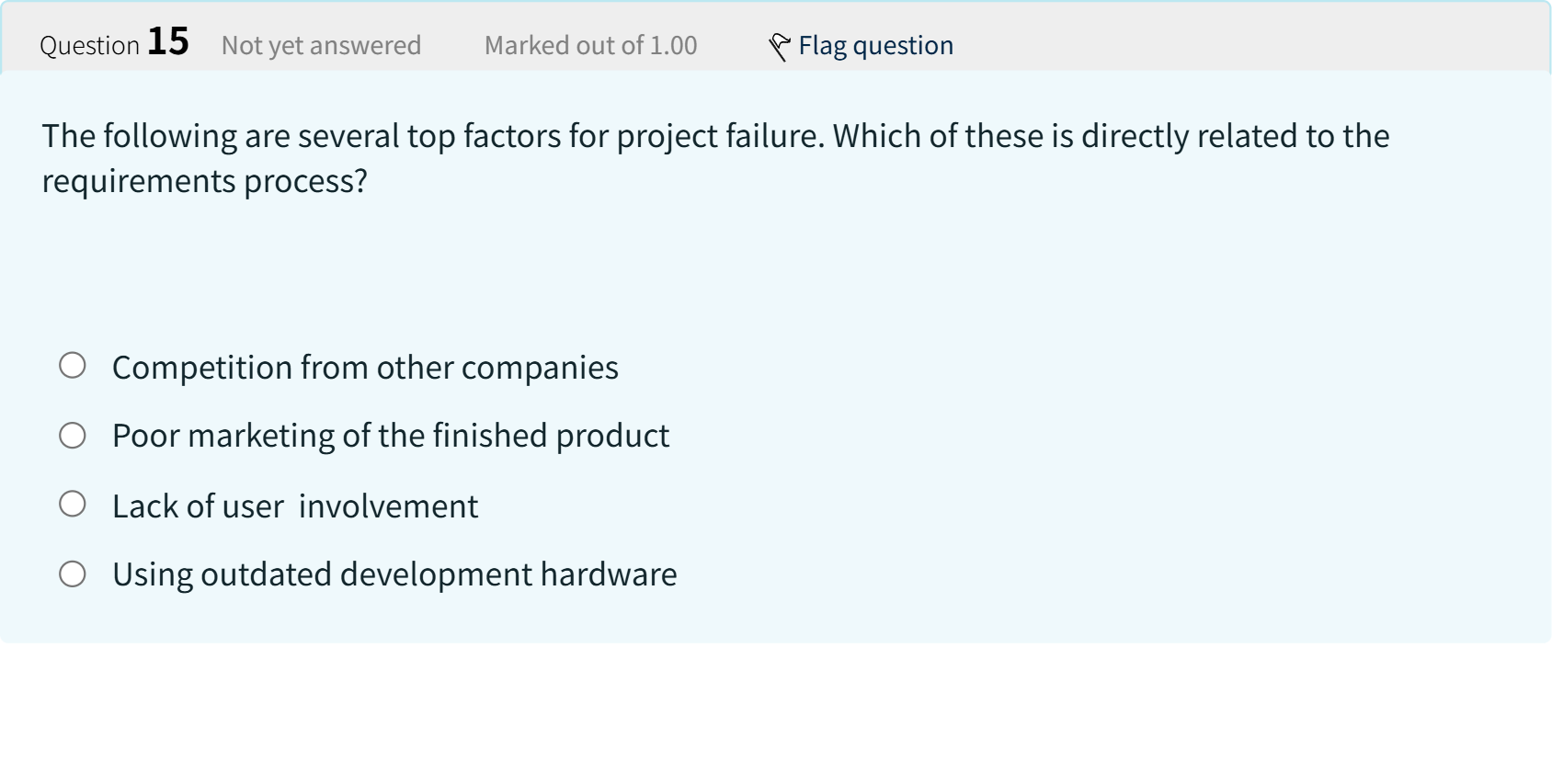1552x784 pixels.
Task: Select radio button for Competition from other companies
Action: (x=73, y=366)
